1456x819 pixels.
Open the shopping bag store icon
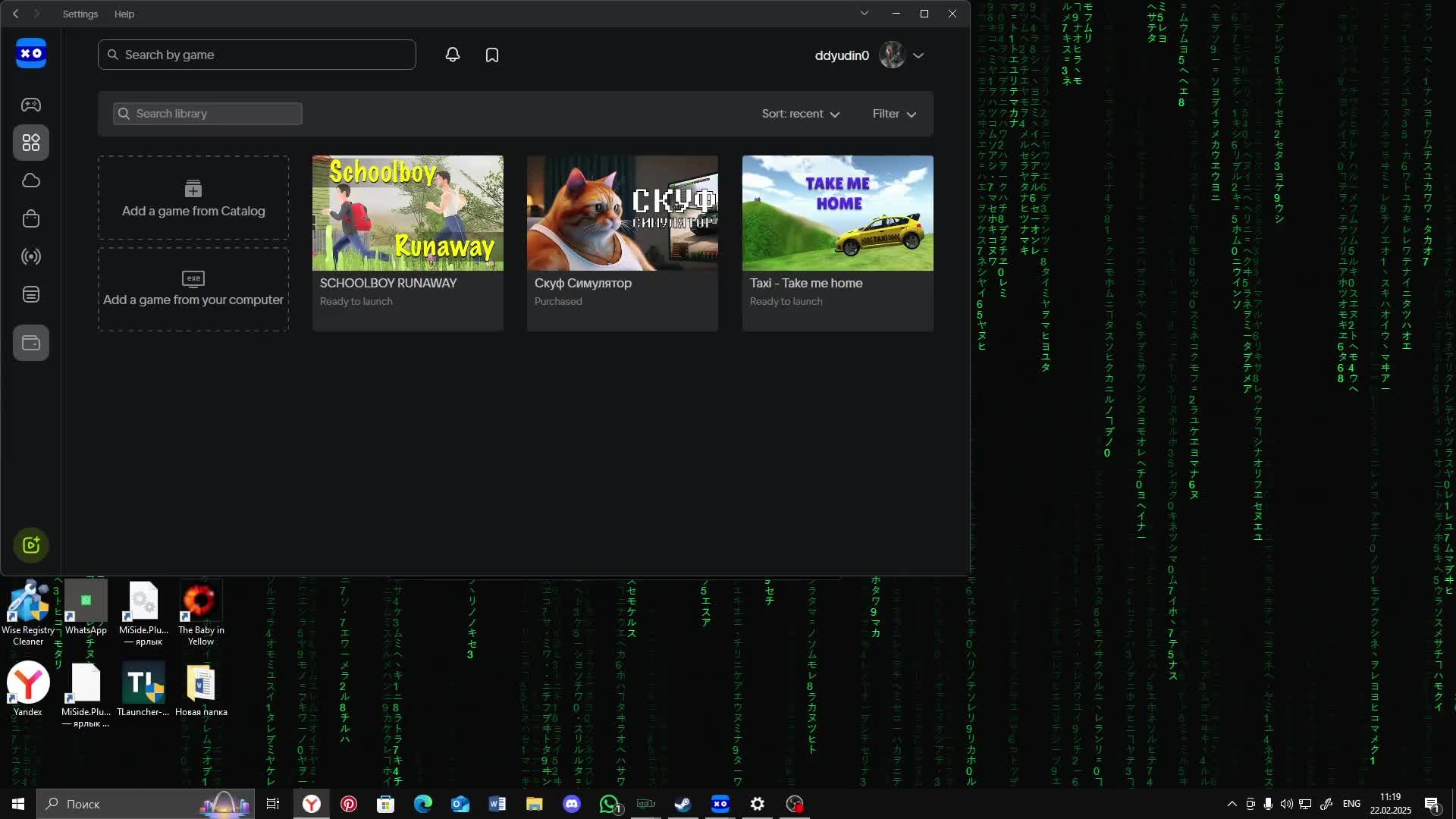[x=31, y=218]
